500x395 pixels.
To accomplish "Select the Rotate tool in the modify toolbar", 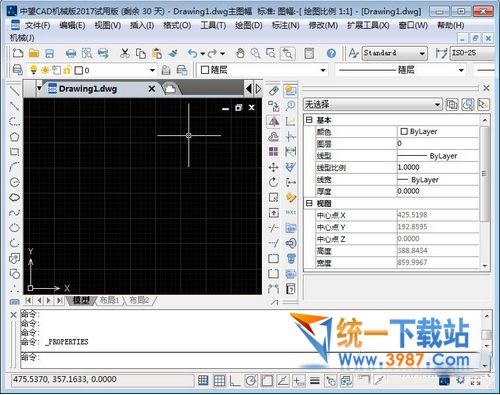I will point(273,182).
